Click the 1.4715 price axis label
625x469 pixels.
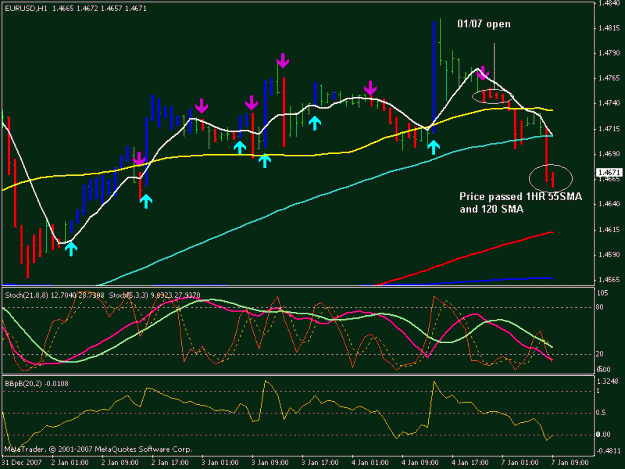click(609, 129)
